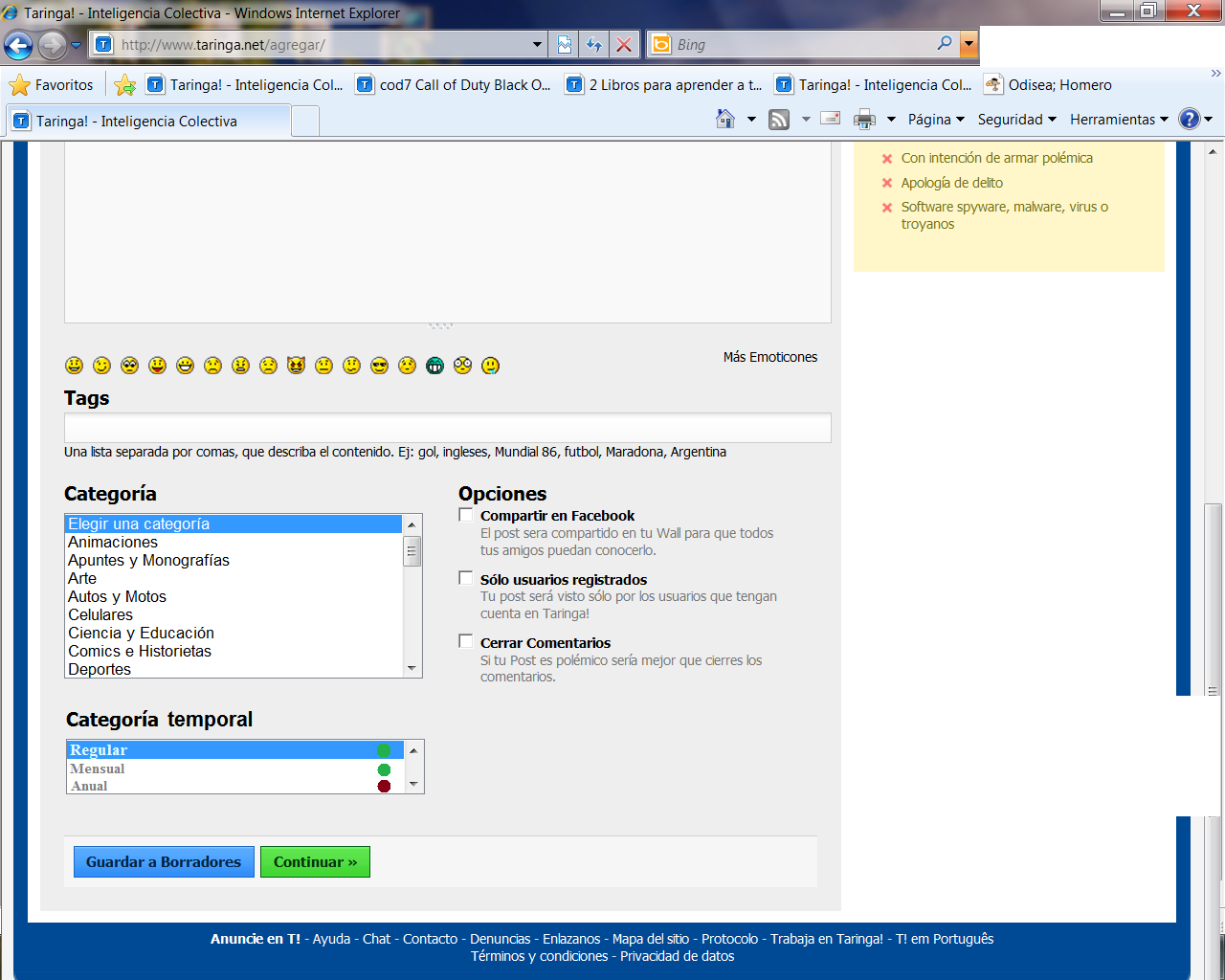
Task: Enable Compartir en Facebook checkbox
Action: click(x=466, y=515)
